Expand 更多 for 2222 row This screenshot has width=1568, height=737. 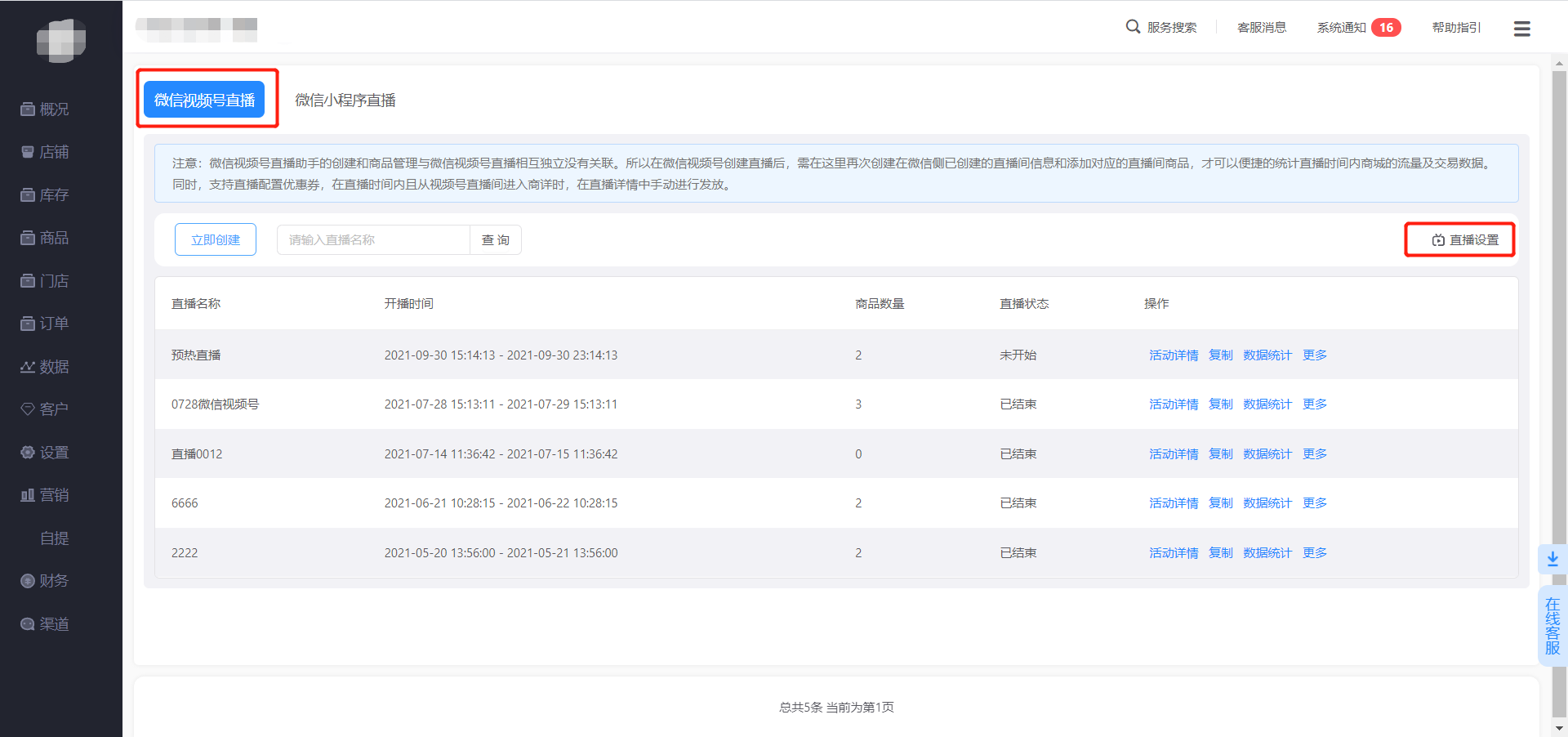[1315, 553]
